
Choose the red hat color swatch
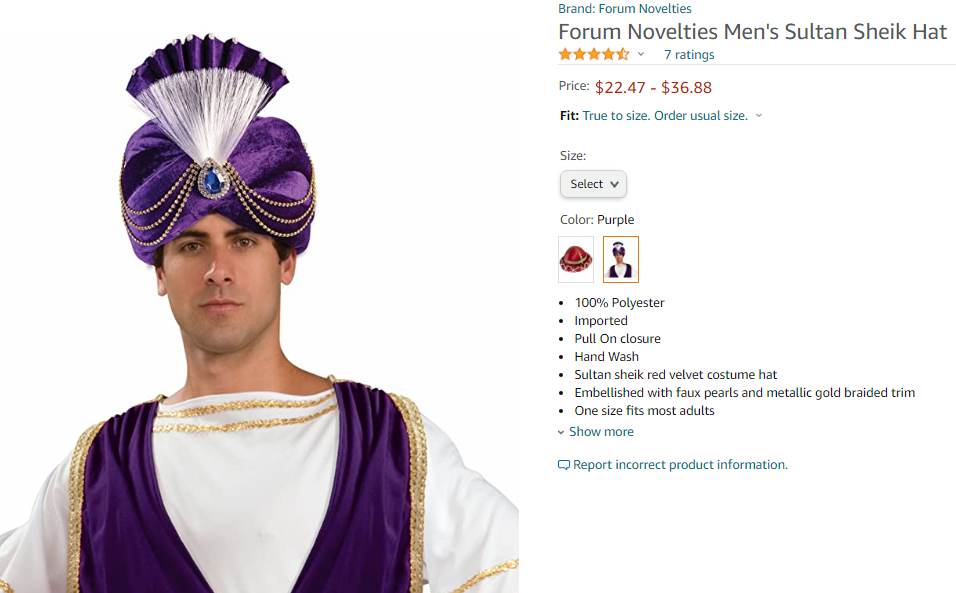pos(576,259)
